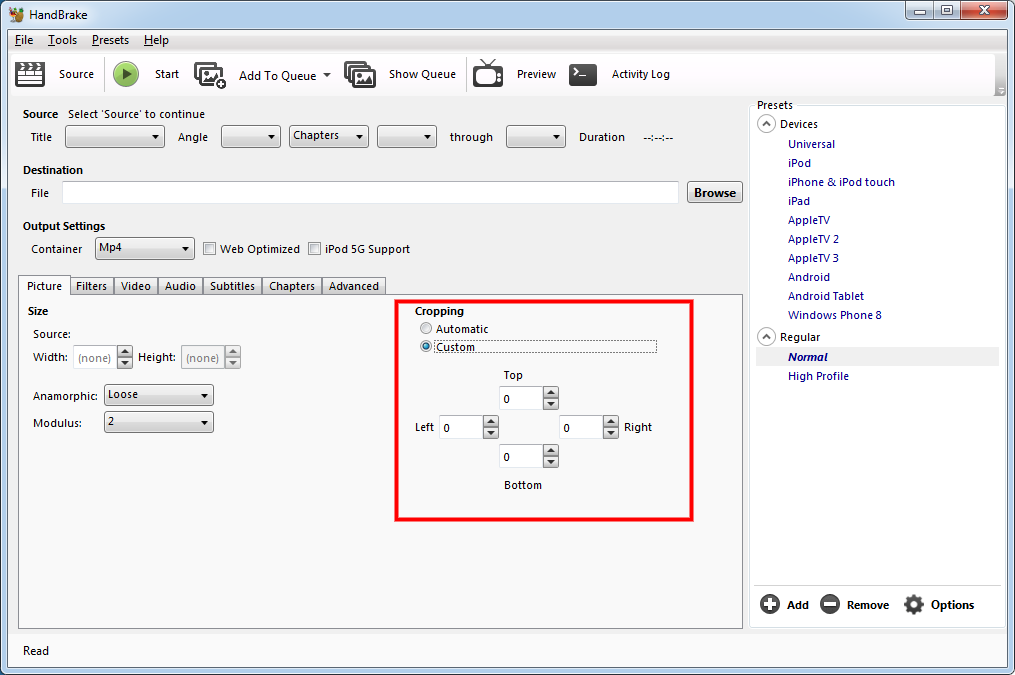Open the Modulus dropdown
Viewport: 1015px width, 675px height.
click(x=159, y=422)
